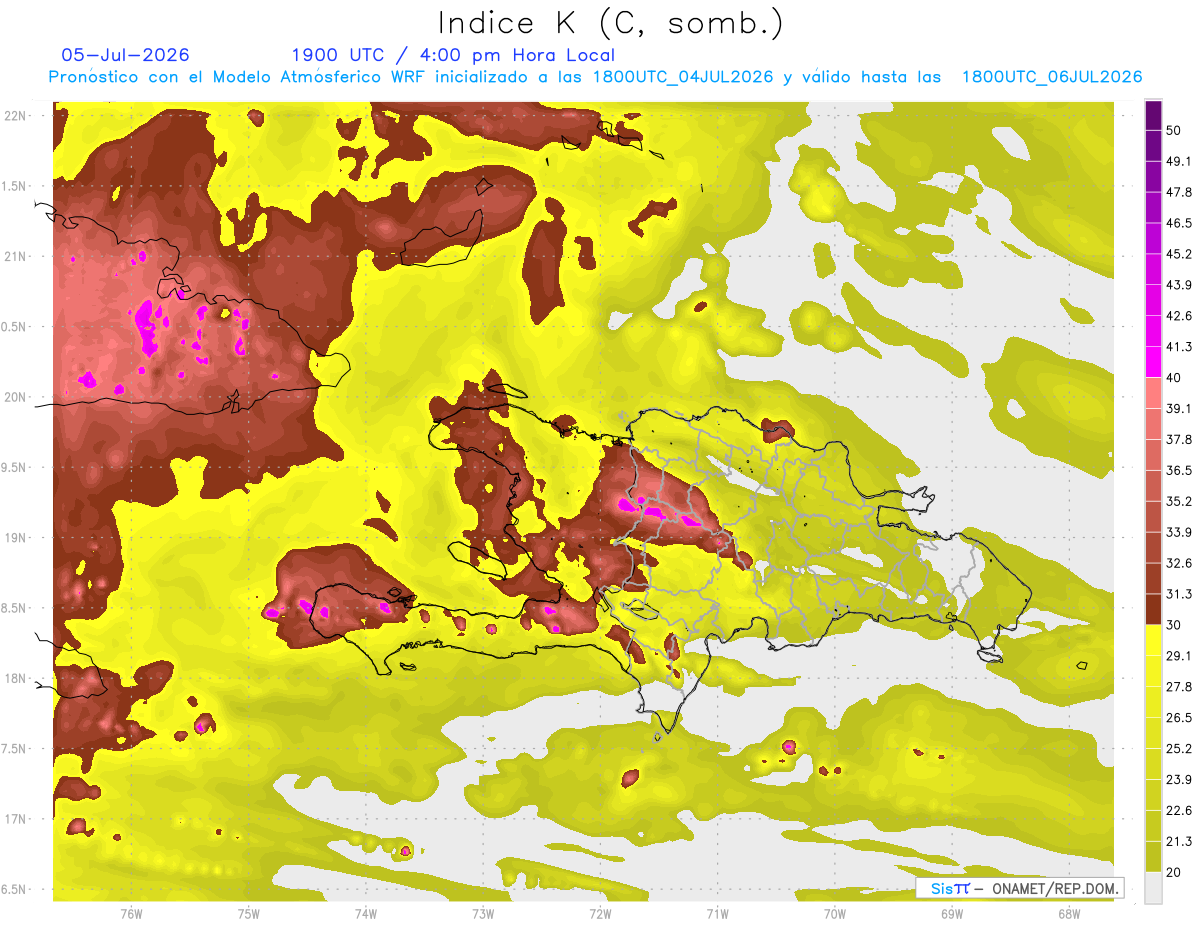Screen dimensions: 1200x927
Task: Click the colorbar value 45.2
Action: (x=1179, y=254)
